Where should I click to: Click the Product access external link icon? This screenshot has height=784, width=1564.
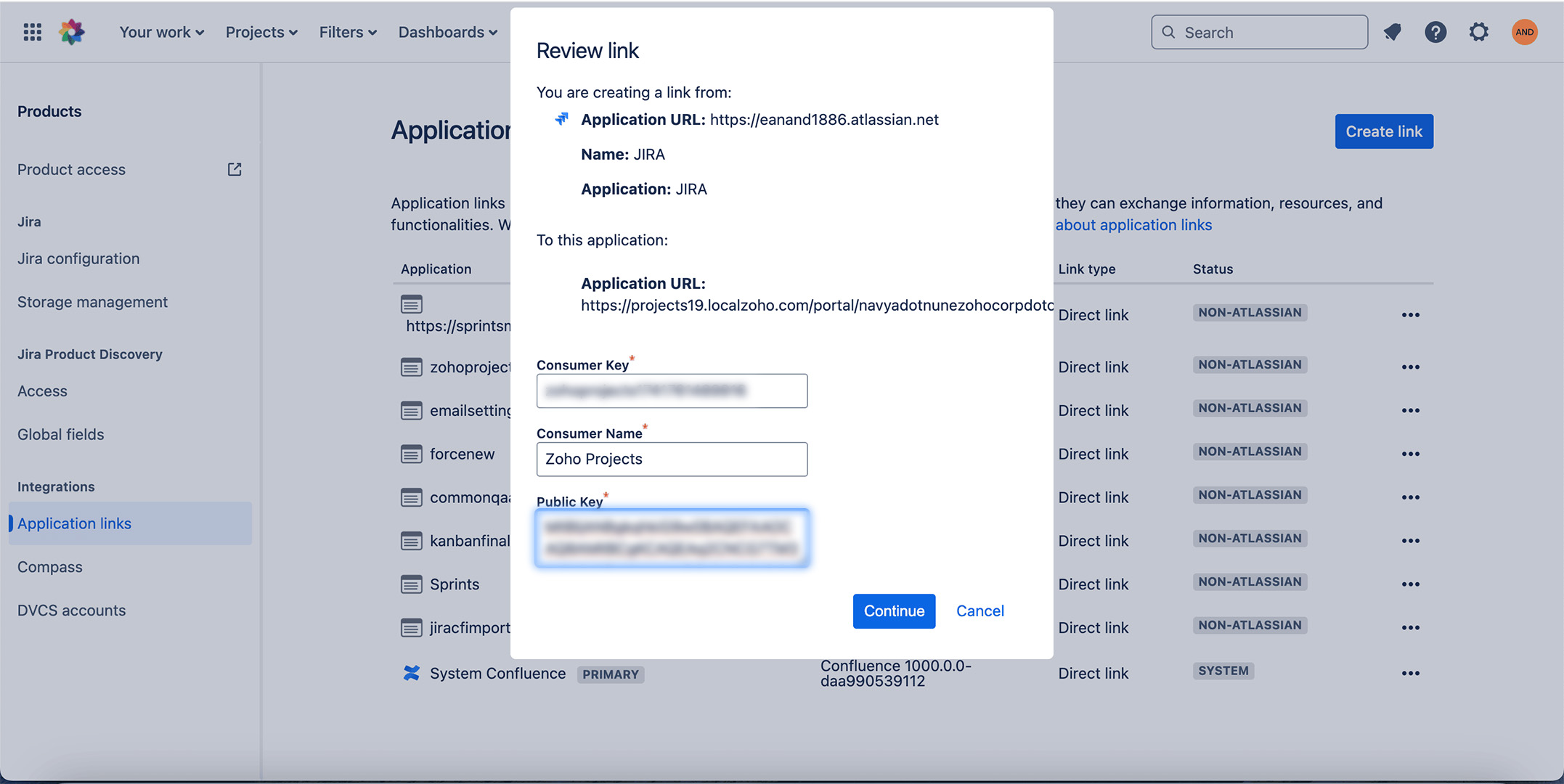(235, 169)
